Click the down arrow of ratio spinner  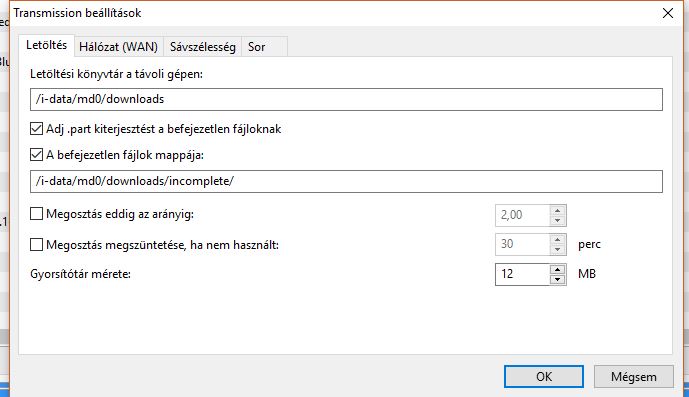coord(558,220)
